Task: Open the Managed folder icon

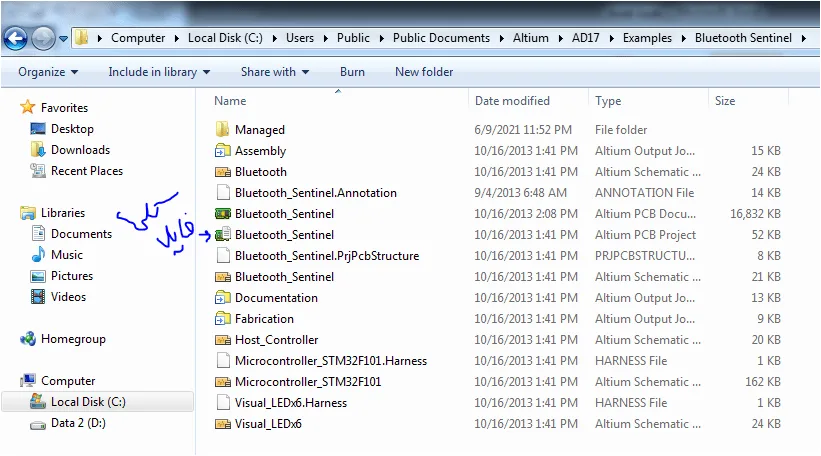Action: point(223,129)
